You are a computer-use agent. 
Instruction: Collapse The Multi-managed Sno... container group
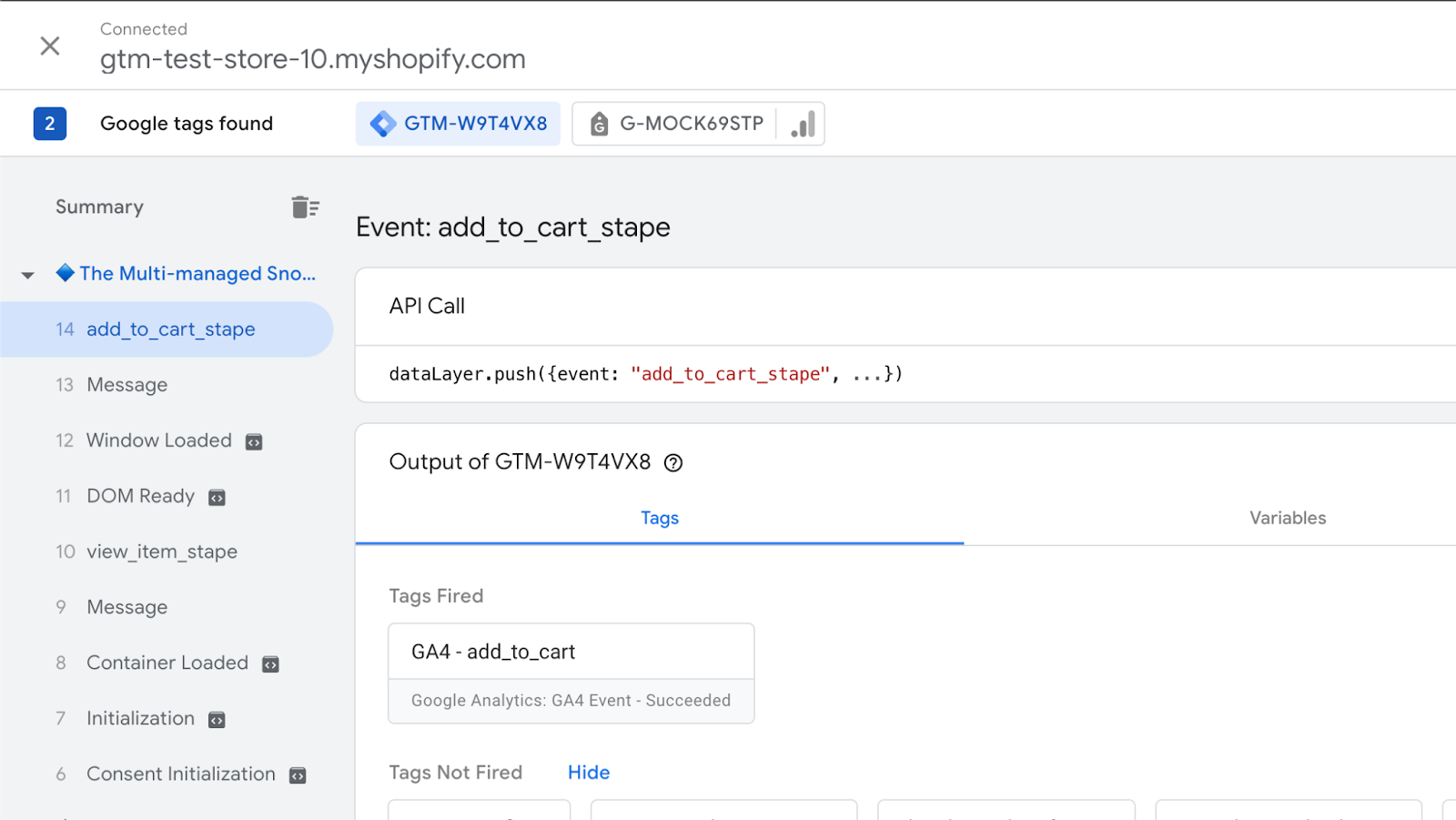[27, 273]
